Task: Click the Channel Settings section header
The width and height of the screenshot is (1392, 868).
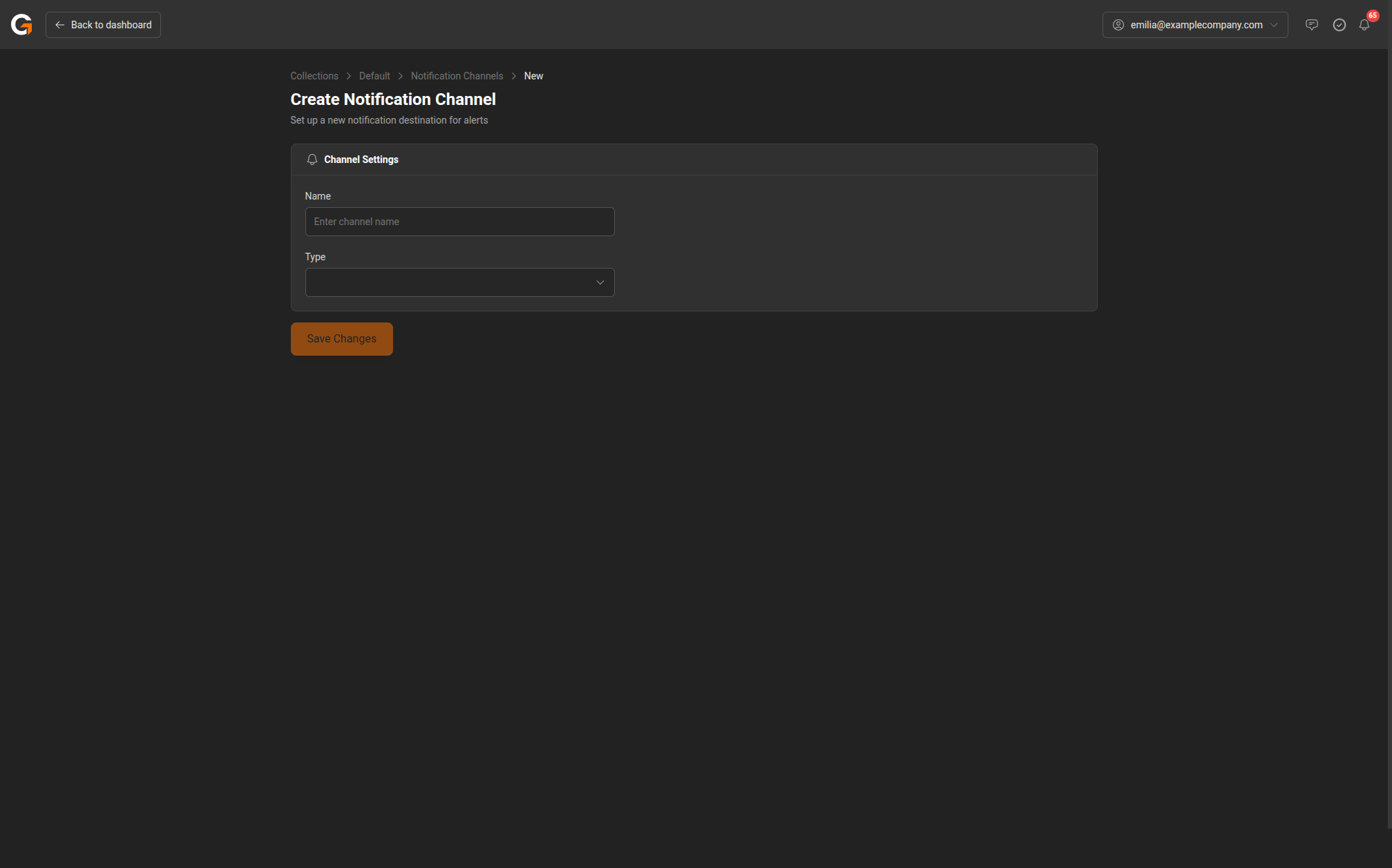Action: coord(361,160)
